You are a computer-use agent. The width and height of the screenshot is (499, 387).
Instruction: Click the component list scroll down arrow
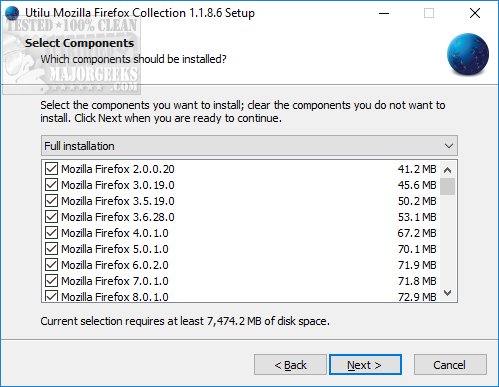click(448, 293)
